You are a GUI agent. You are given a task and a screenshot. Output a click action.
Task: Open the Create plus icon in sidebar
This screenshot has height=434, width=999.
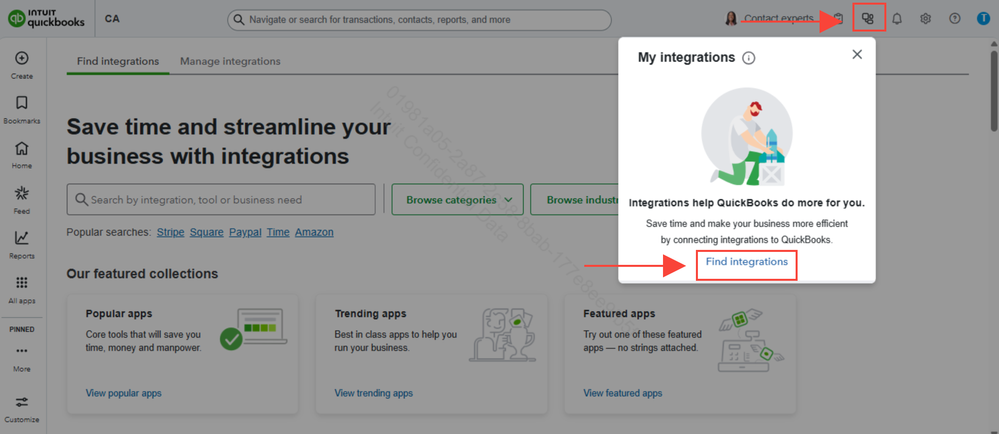click(x=22, y=59)
